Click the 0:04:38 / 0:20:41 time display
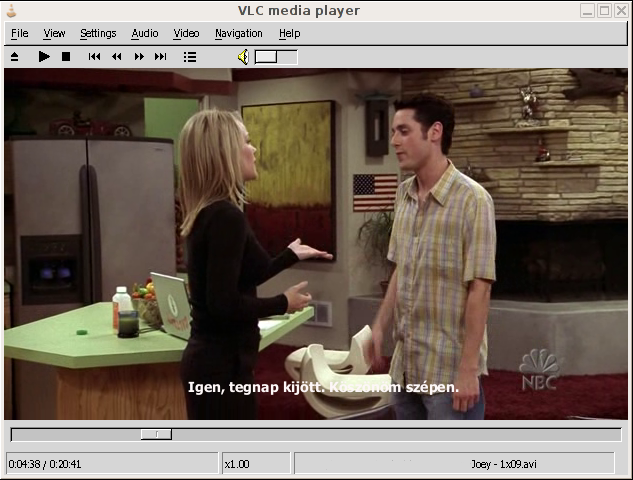Viewport: 633px width, 480px height. click(x=112, y=464)
